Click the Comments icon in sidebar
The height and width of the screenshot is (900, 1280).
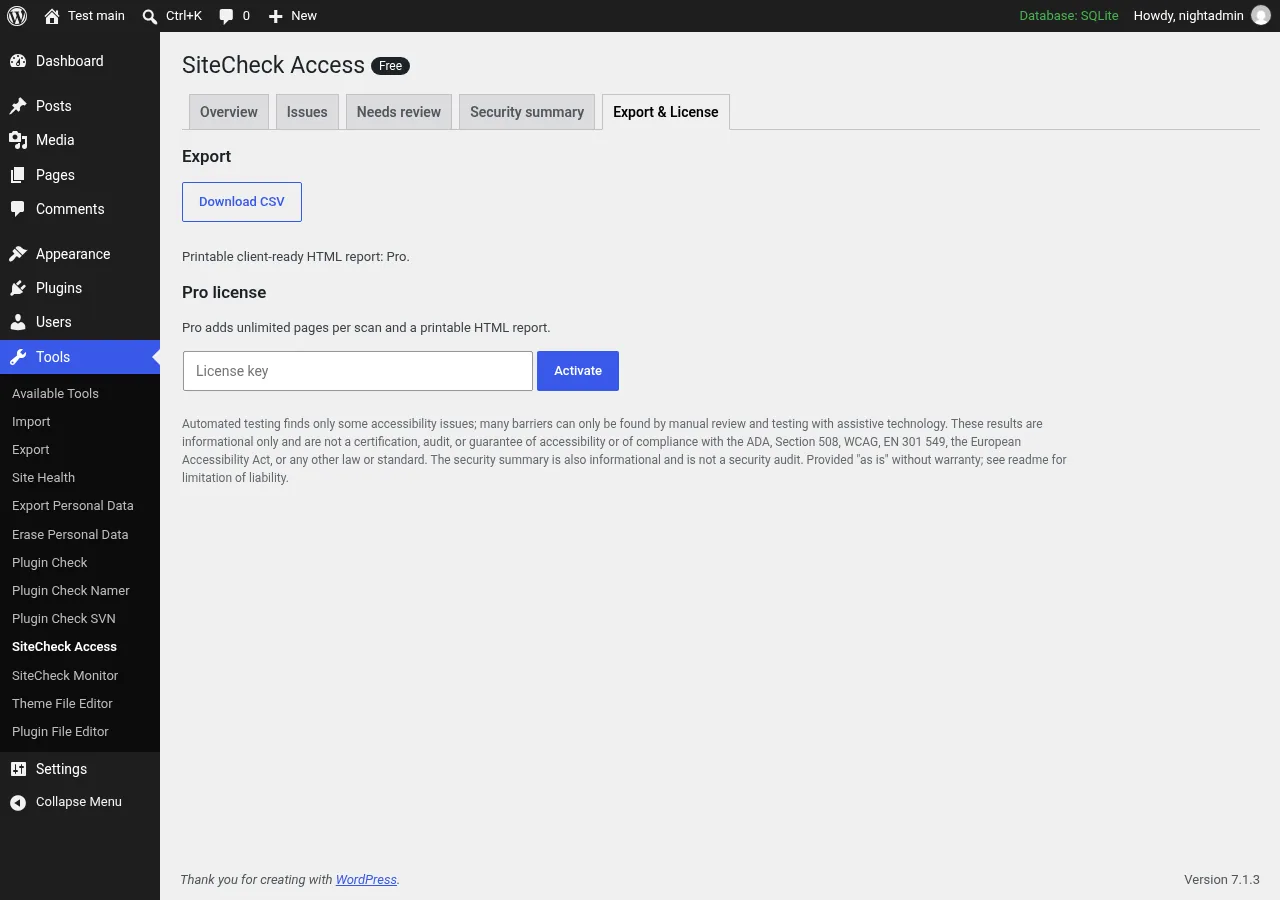point(18,209)
